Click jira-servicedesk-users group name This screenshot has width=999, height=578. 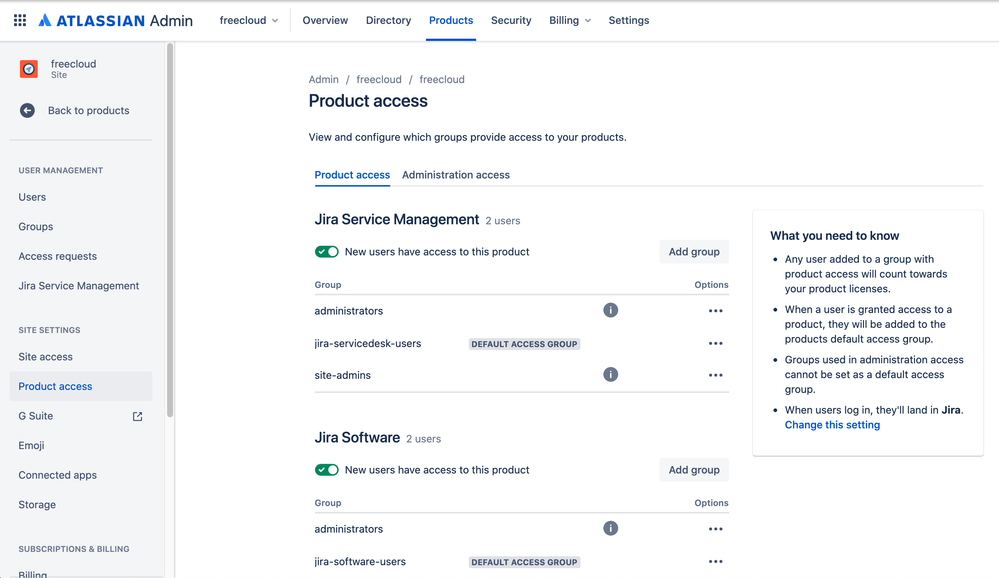point(368,343)
